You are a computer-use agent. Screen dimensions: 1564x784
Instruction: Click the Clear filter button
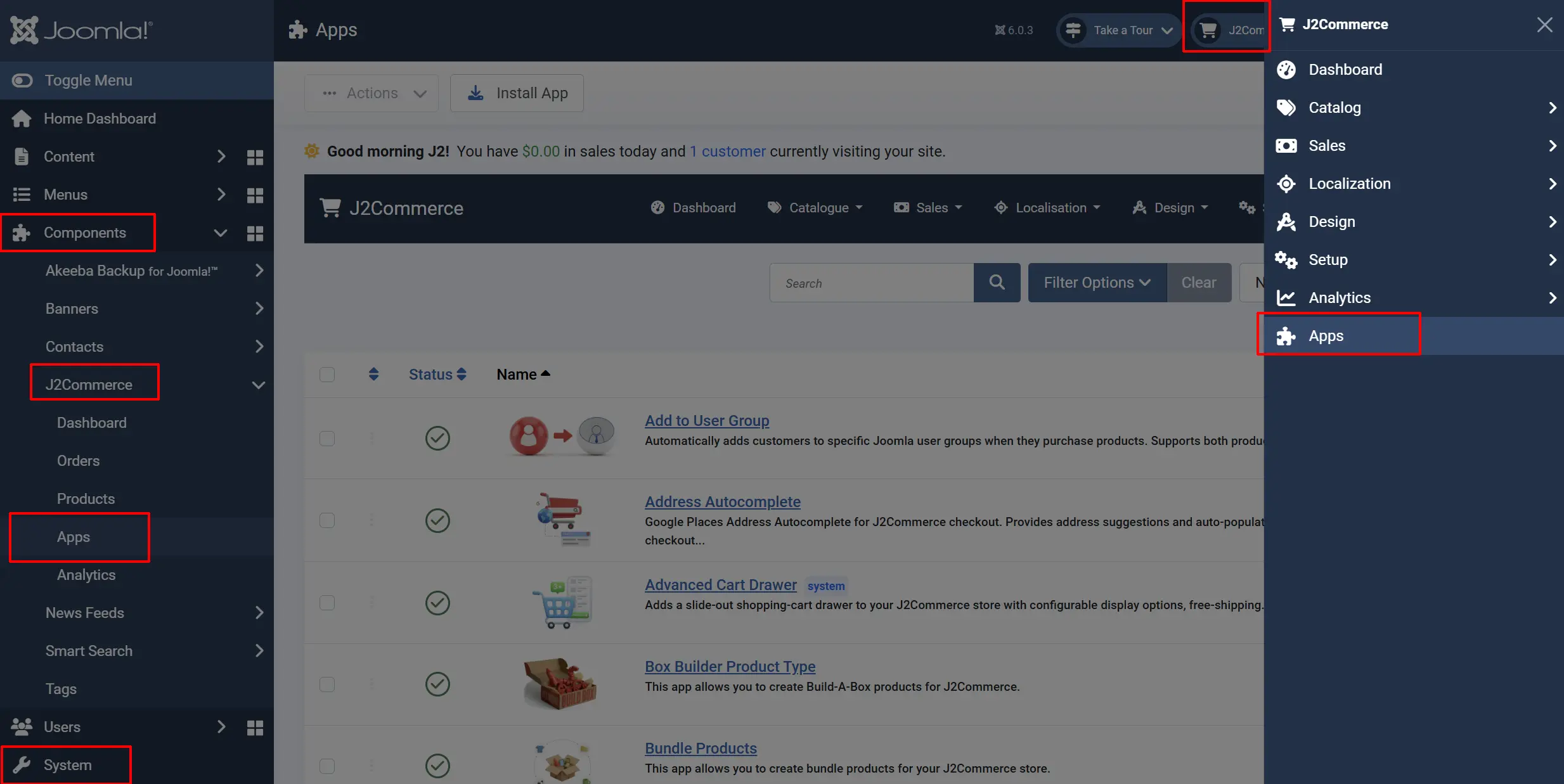click(1199, 283)
